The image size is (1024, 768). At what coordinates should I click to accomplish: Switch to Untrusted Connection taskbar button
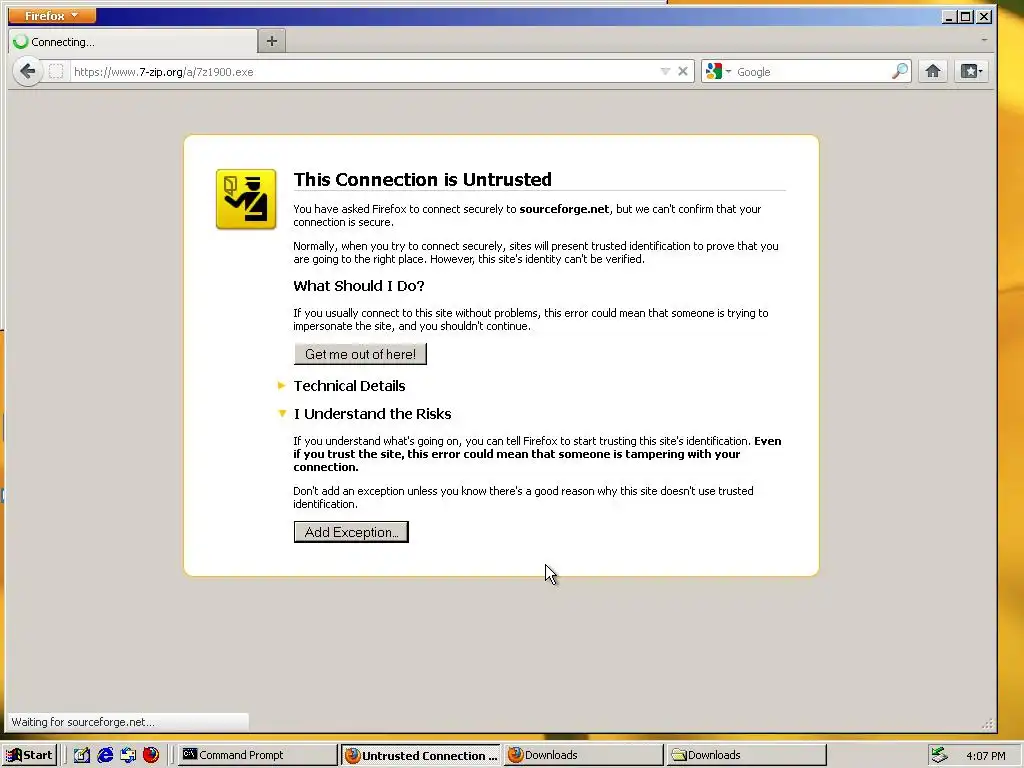[x=421, y=755]
